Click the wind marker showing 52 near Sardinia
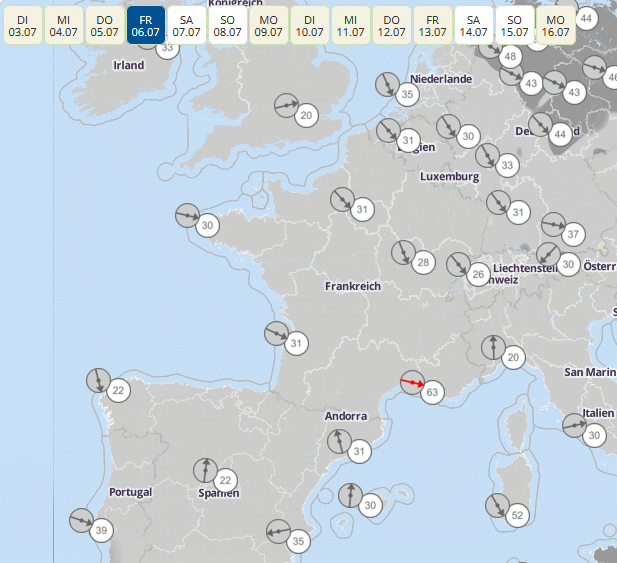Image resolution: width=617 pixels, height=563 pixels. coord(516,515)
